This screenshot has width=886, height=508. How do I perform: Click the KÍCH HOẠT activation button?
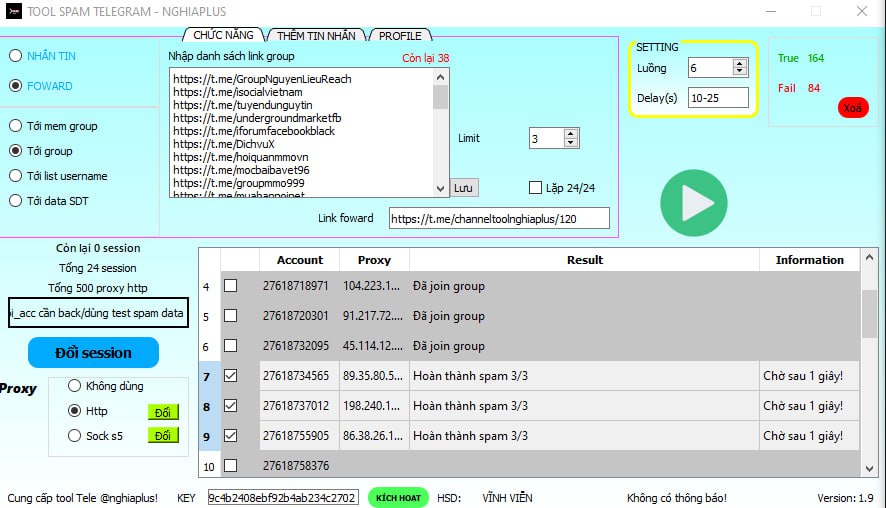click(x=398, y=497)
